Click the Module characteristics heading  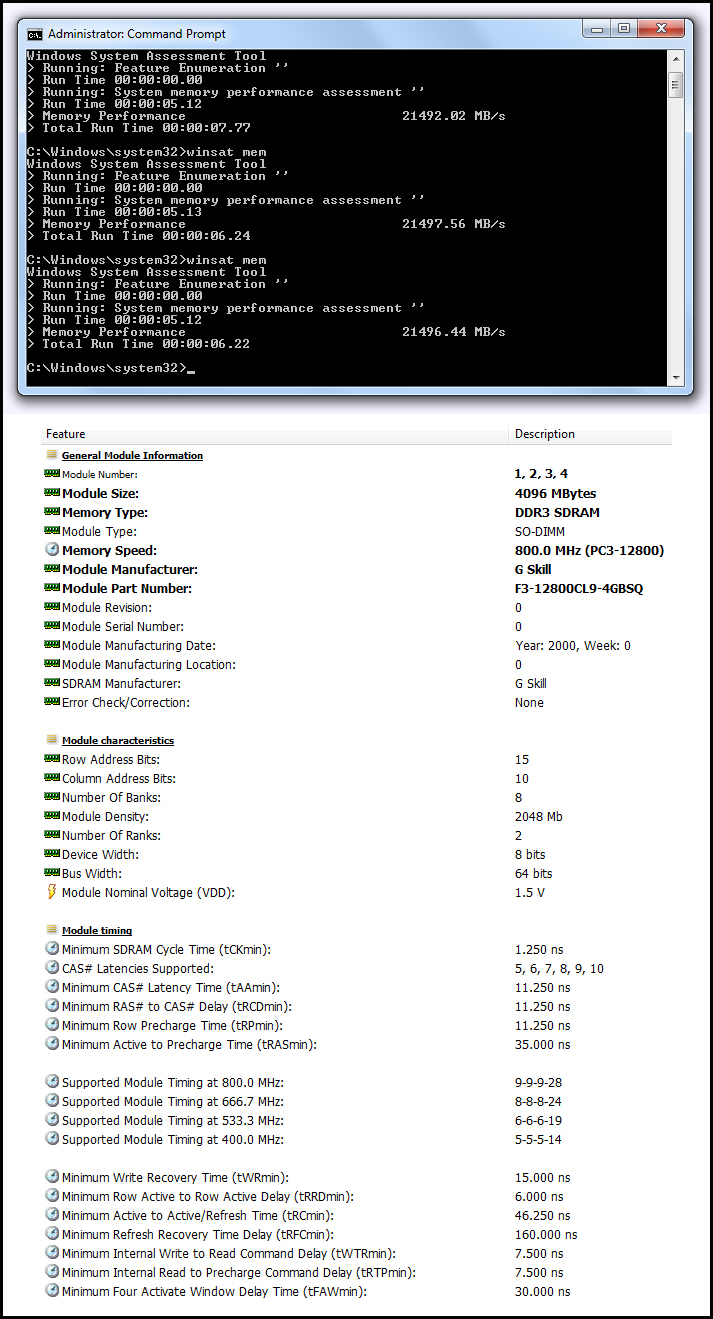pos(118,740)
